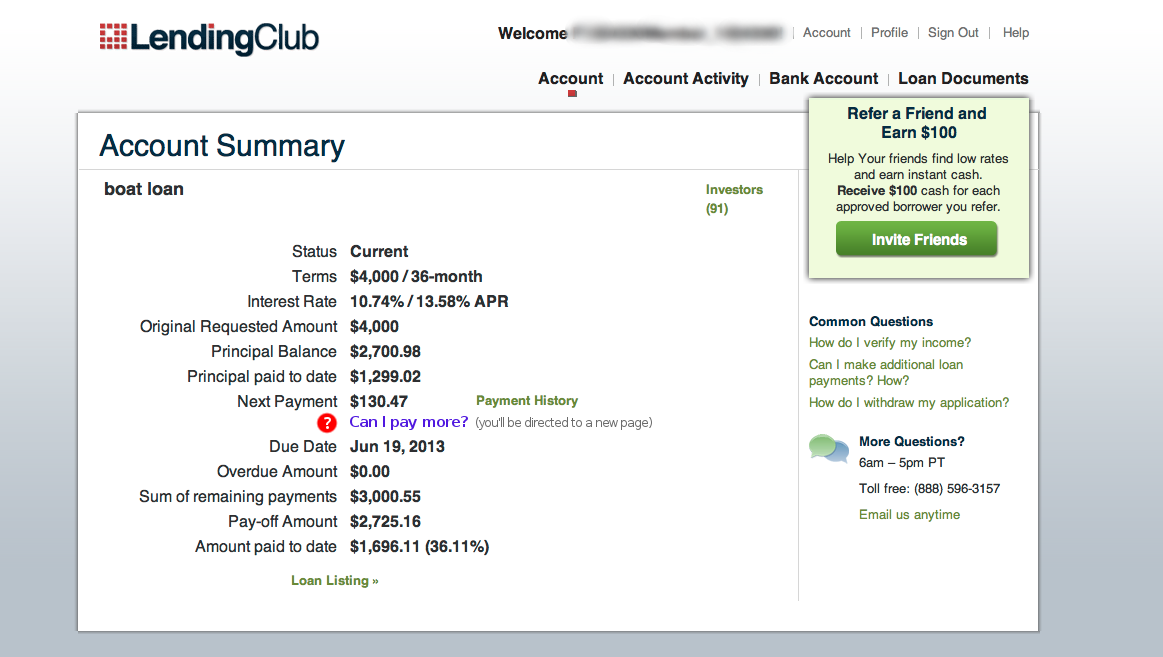This screenshot has width=1163, height=657.
Task: Open the Payment History link
Action: (x=527, y=400)
